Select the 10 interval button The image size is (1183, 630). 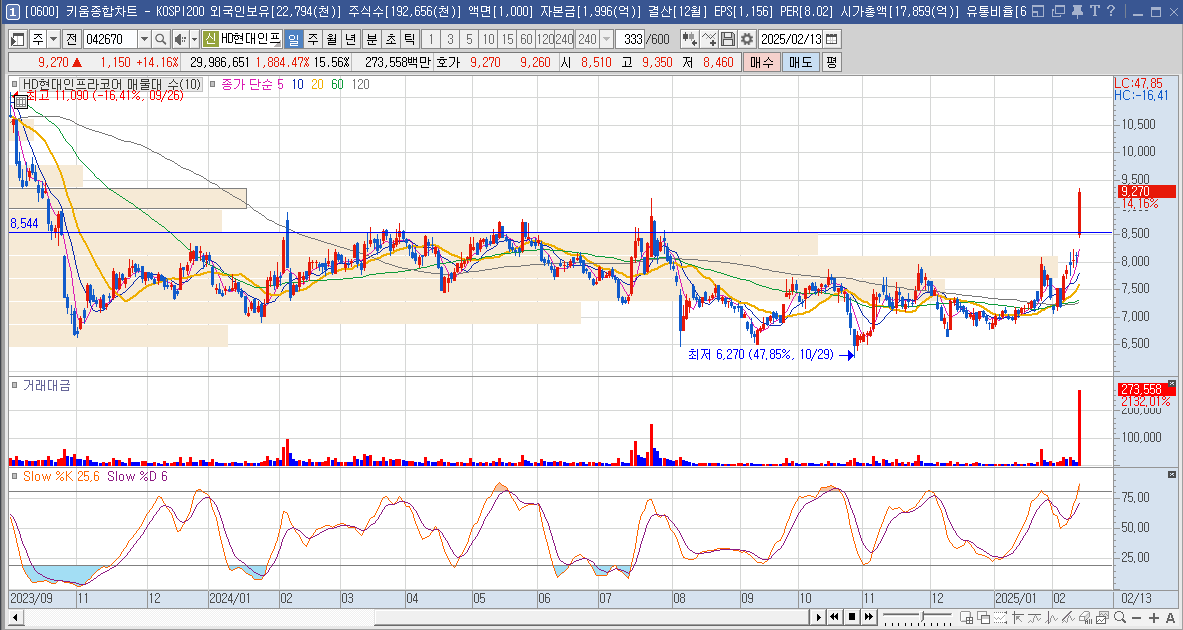tap(489, 39)
